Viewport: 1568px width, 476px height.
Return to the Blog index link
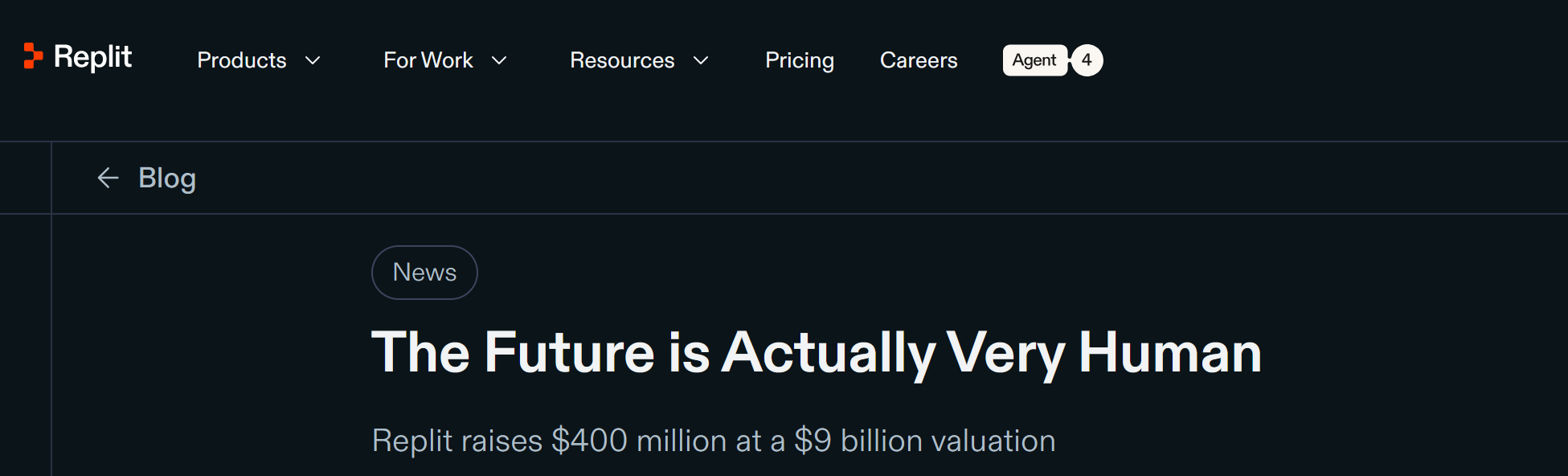(167, 178)
